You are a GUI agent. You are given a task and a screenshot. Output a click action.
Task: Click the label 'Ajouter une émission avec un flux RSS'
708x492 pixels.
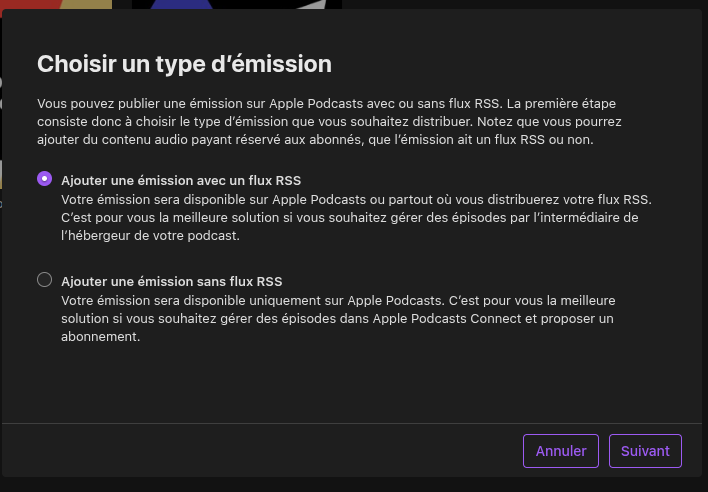pos(181,181)
